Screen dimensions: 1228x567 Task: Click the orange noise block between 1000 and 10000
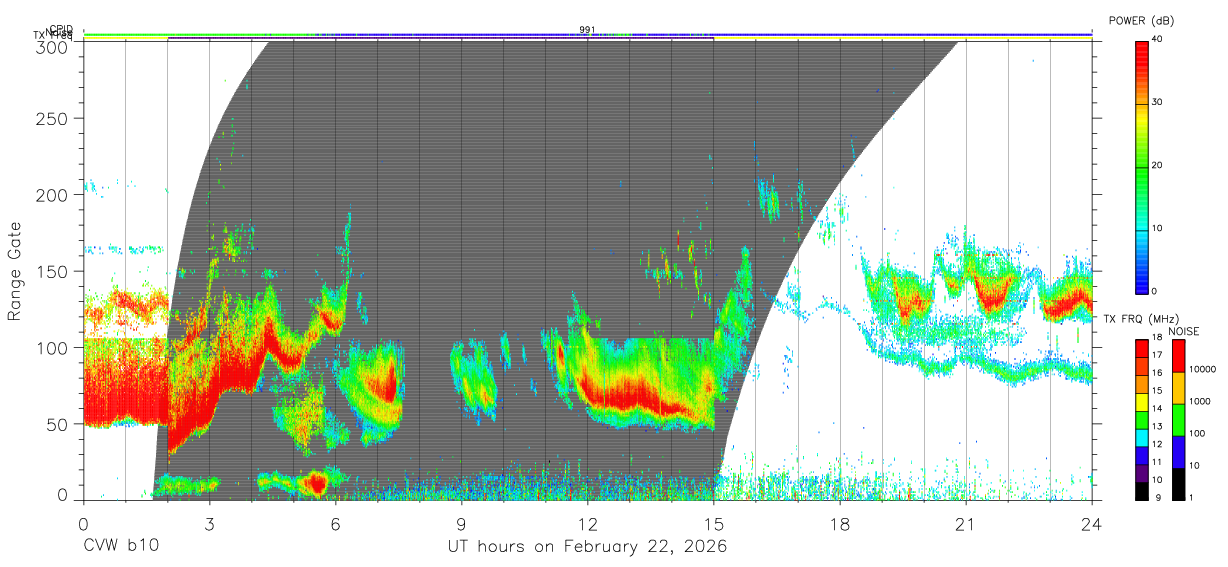(x=1178, y=388)
